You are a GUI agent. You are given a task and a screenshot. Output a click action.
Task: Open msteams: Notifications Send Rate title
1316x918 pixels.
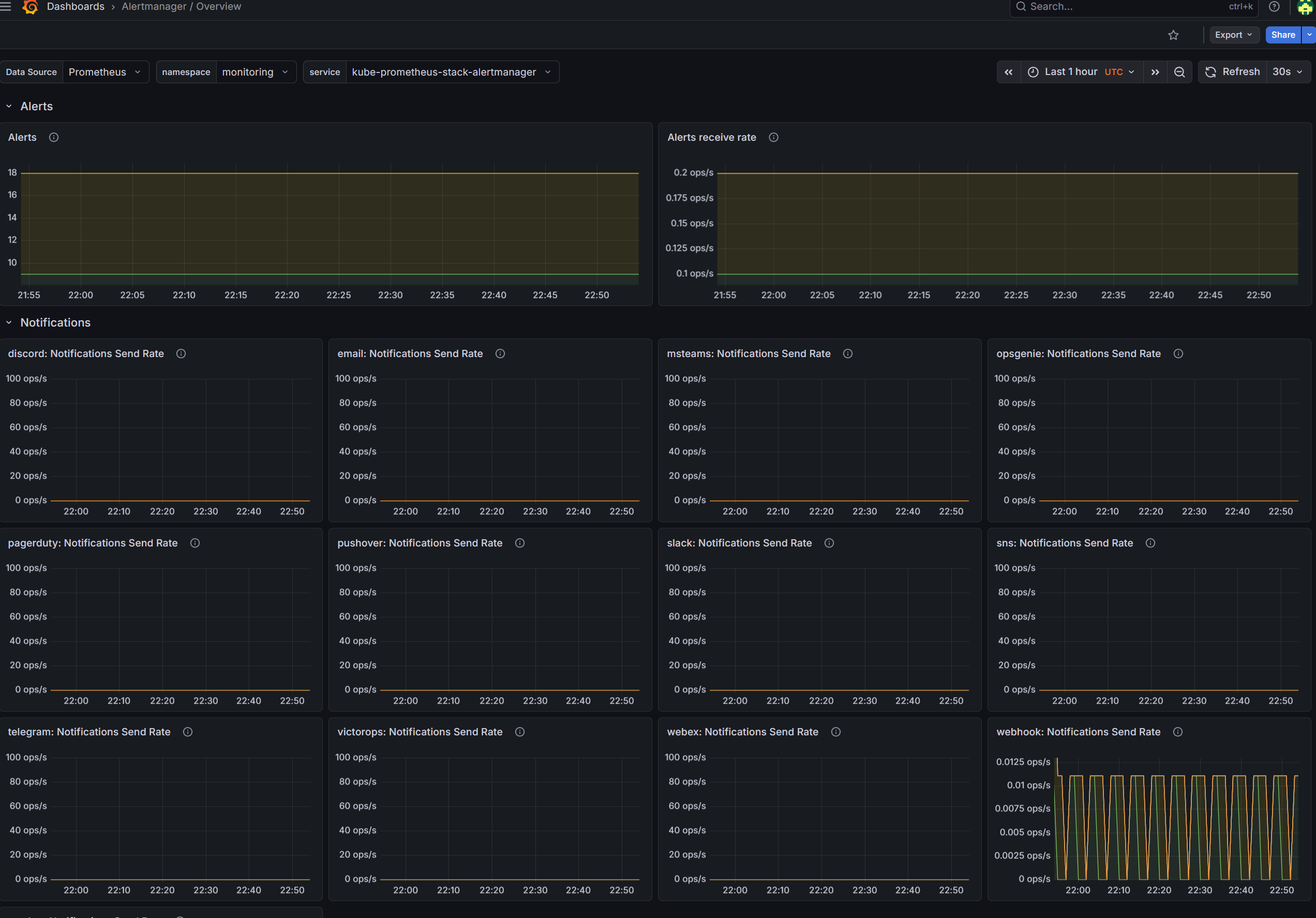[749, 354]
